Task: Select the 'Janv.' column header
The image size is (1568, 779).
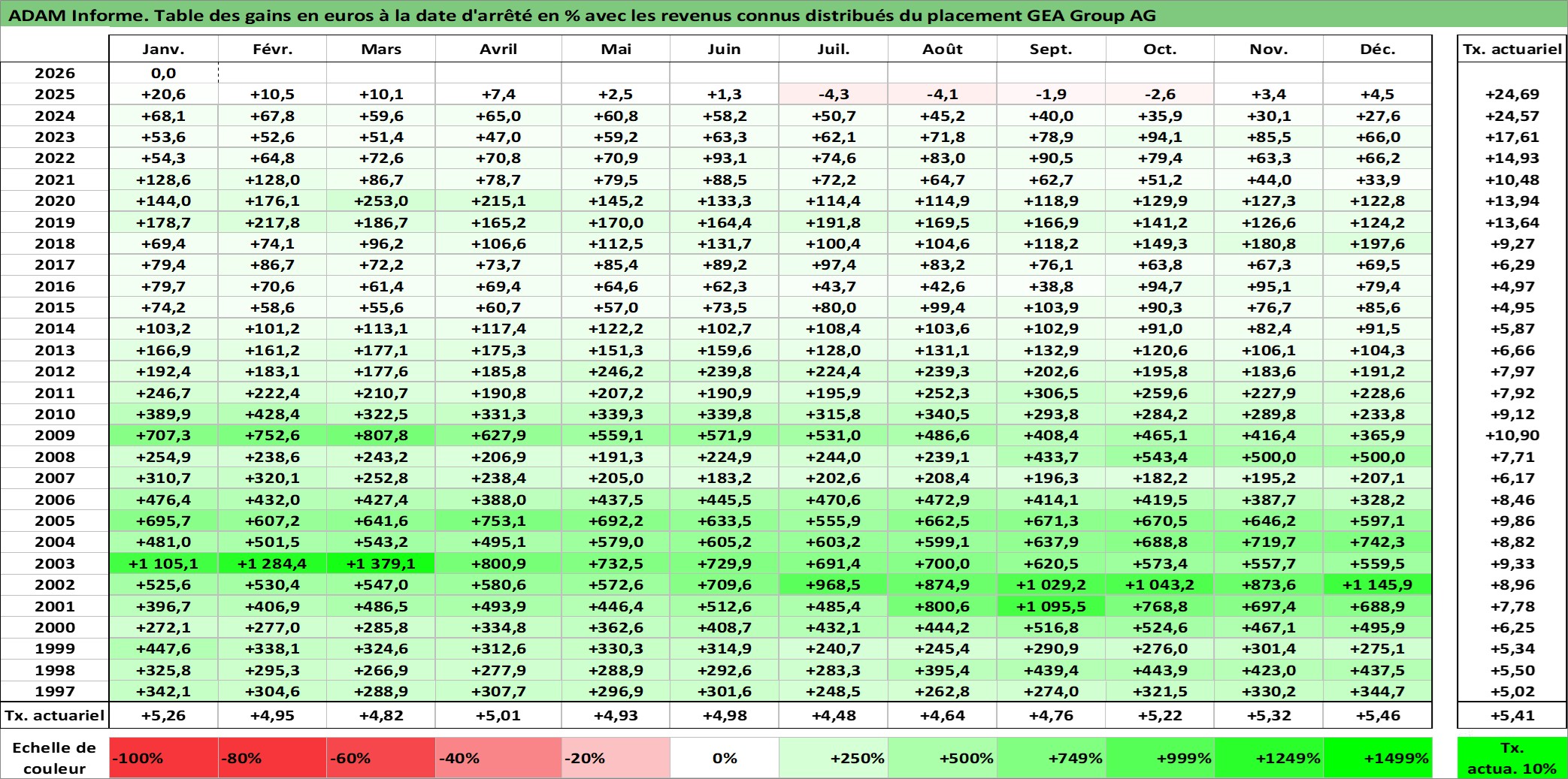Action: (x=164, y=49)
